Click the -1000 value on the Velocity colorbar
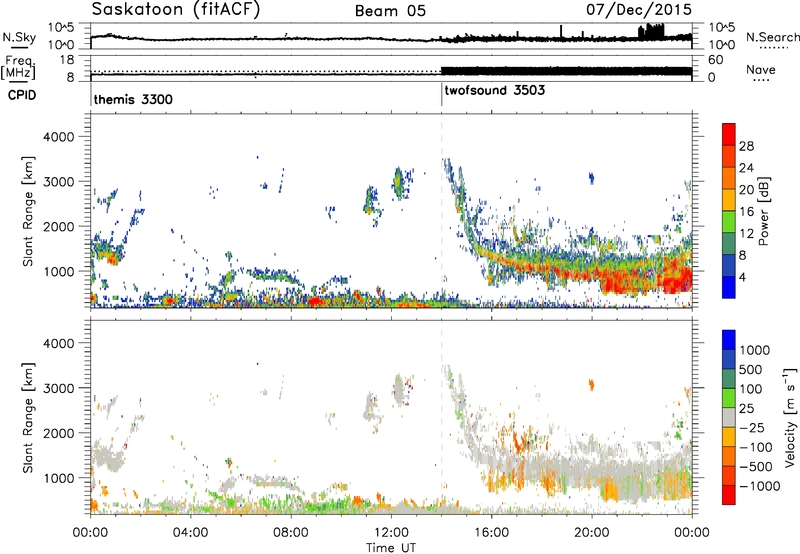This screenshot has height=554, width=800. point(760,486)
